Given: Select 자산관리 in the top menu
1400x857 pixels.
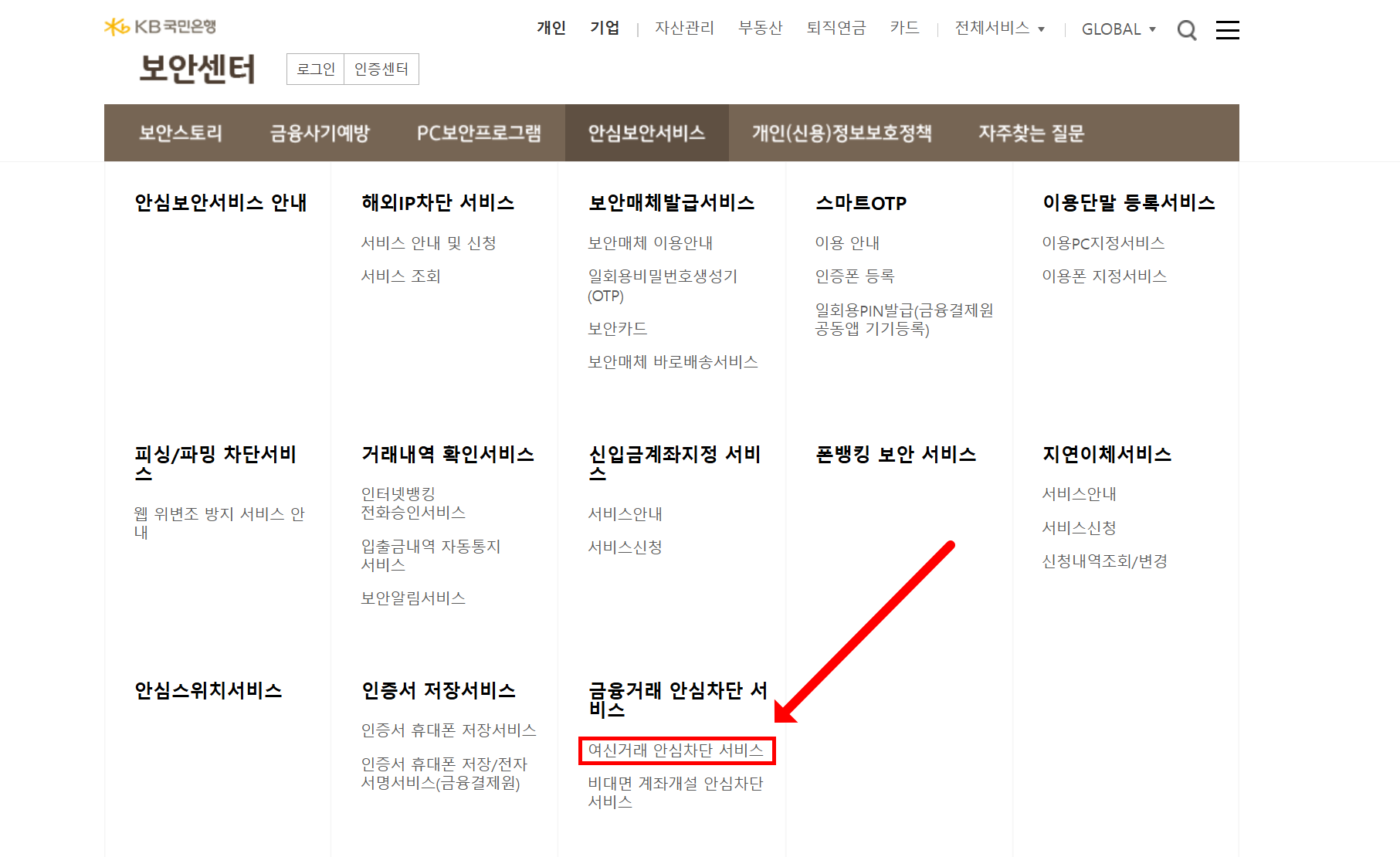Looking at the screenshot, I should [x=684, y=28].
